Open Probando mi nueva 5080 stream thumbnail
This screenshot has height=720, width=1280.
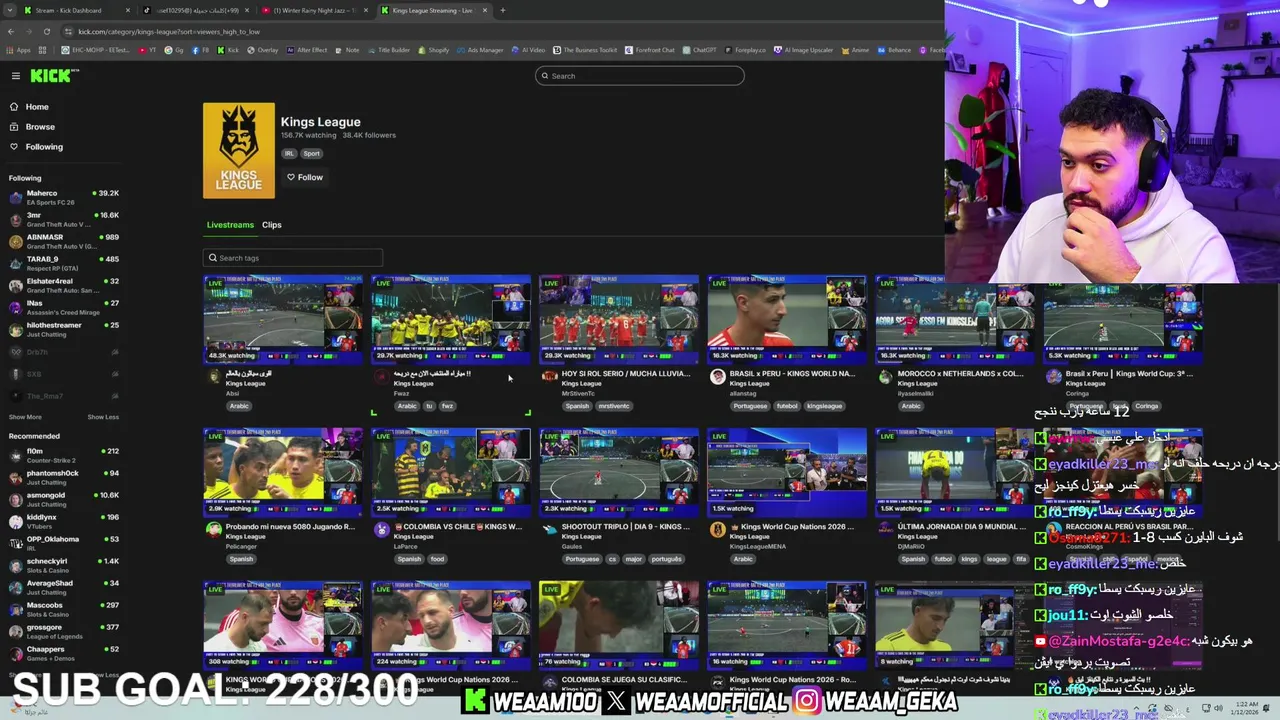pos(283,472)
